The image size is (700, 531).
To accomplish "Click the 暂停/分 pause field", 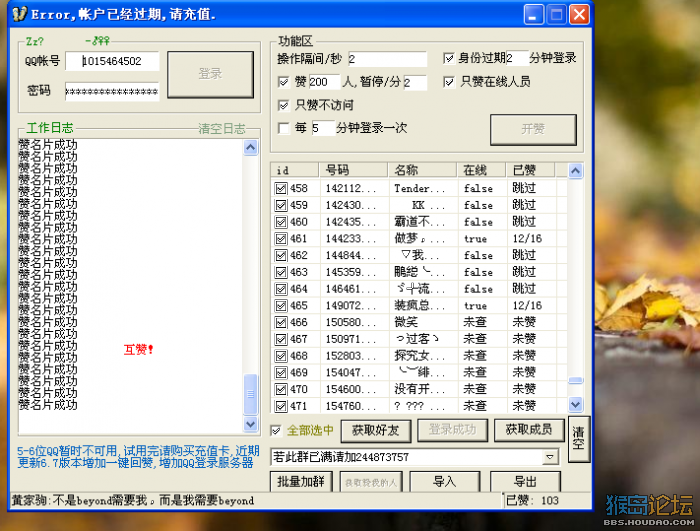I will (x=415, y=83).
